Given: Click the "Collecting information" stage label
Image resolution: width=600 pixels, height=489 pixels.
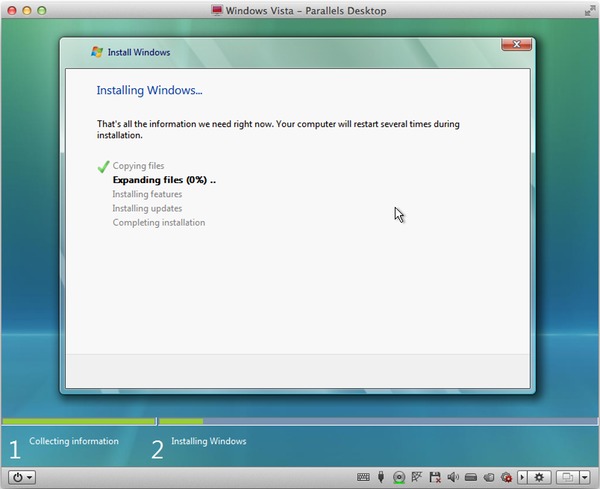Looking at the screenshot, I should (x=74, y=441).
